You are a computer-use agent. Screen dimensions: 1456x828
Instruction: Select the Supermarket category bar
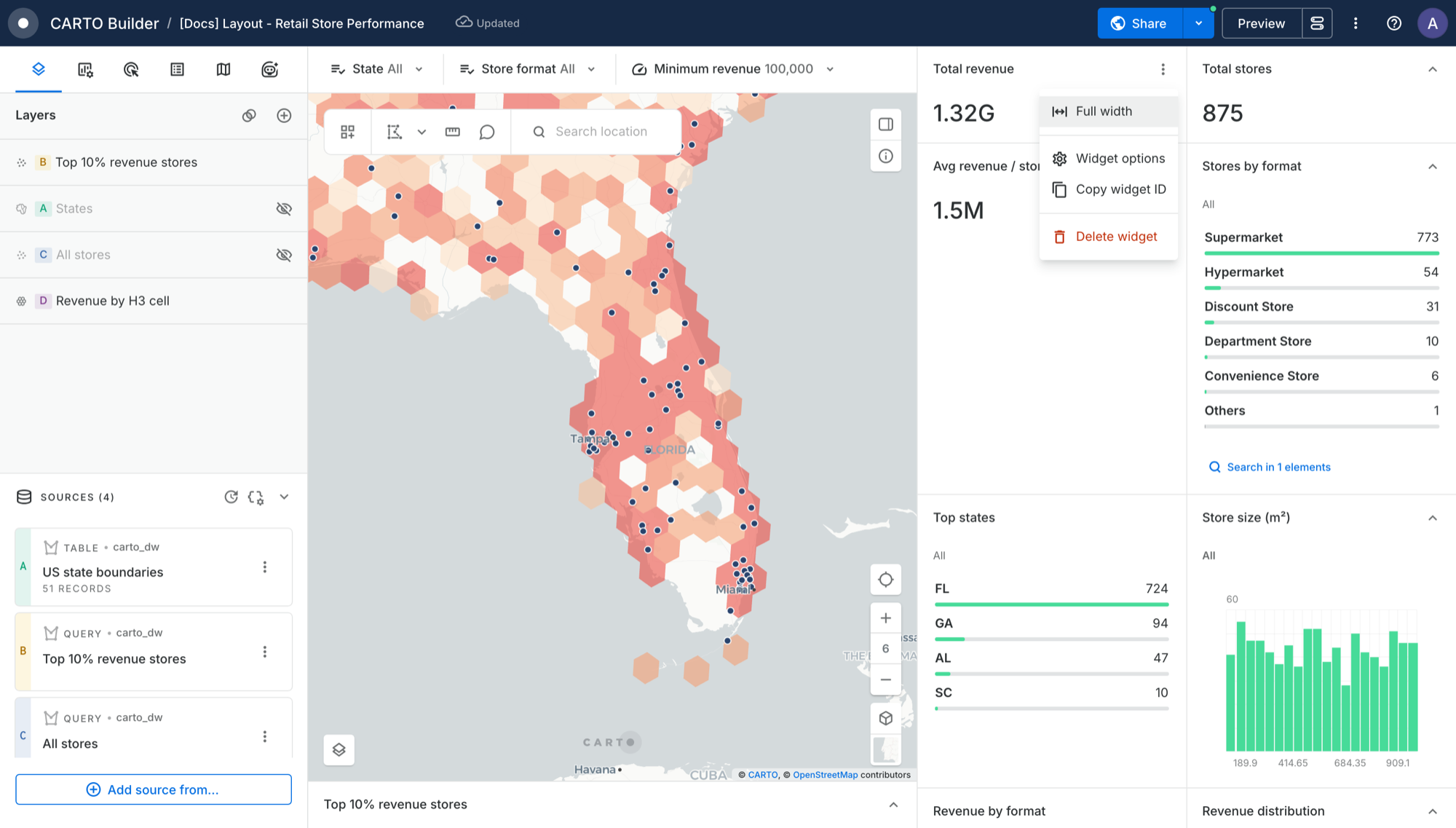(x=1321, y=243)
